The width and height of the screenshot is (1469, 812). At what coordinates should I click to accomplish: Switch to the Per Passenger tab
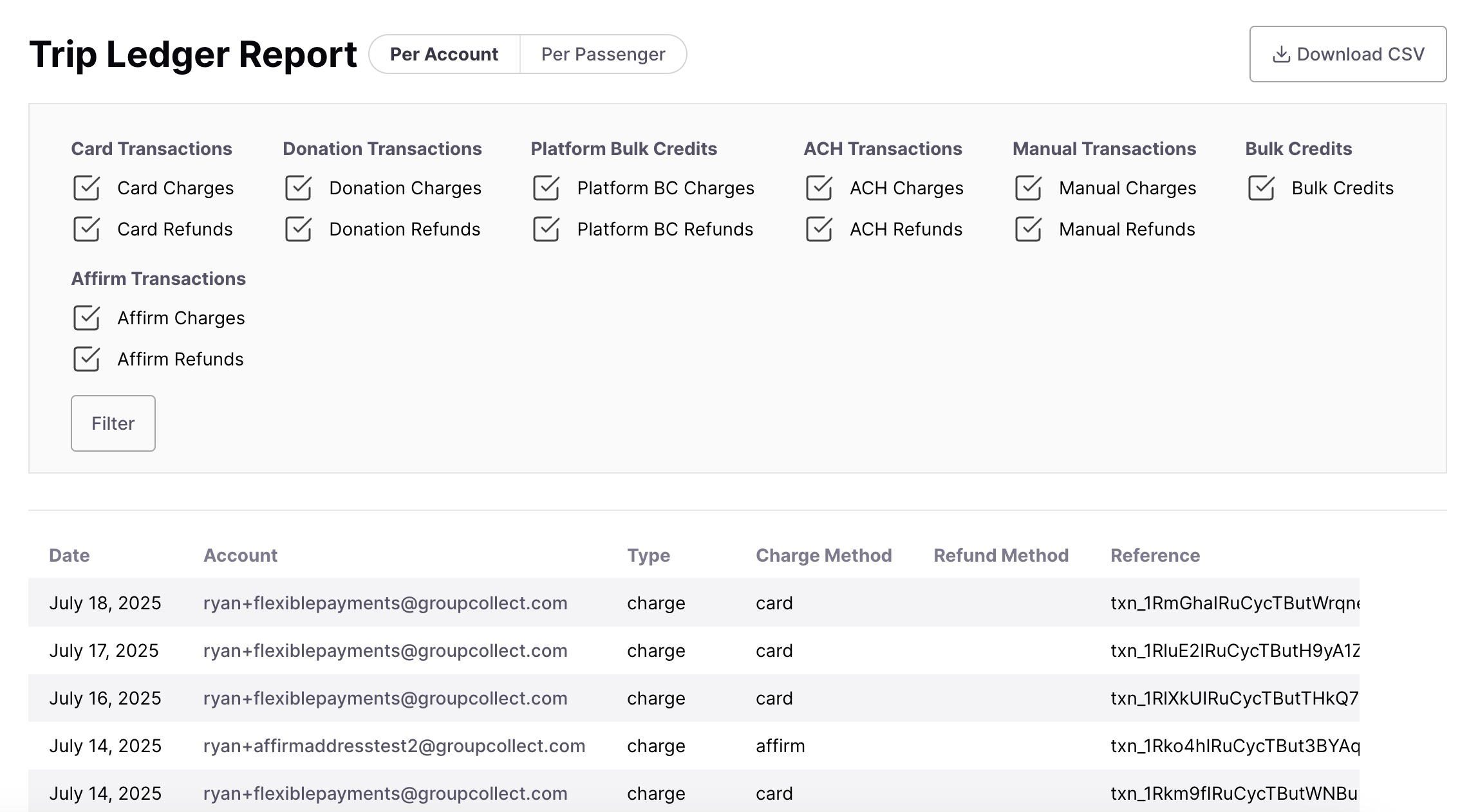click(603, 54)
